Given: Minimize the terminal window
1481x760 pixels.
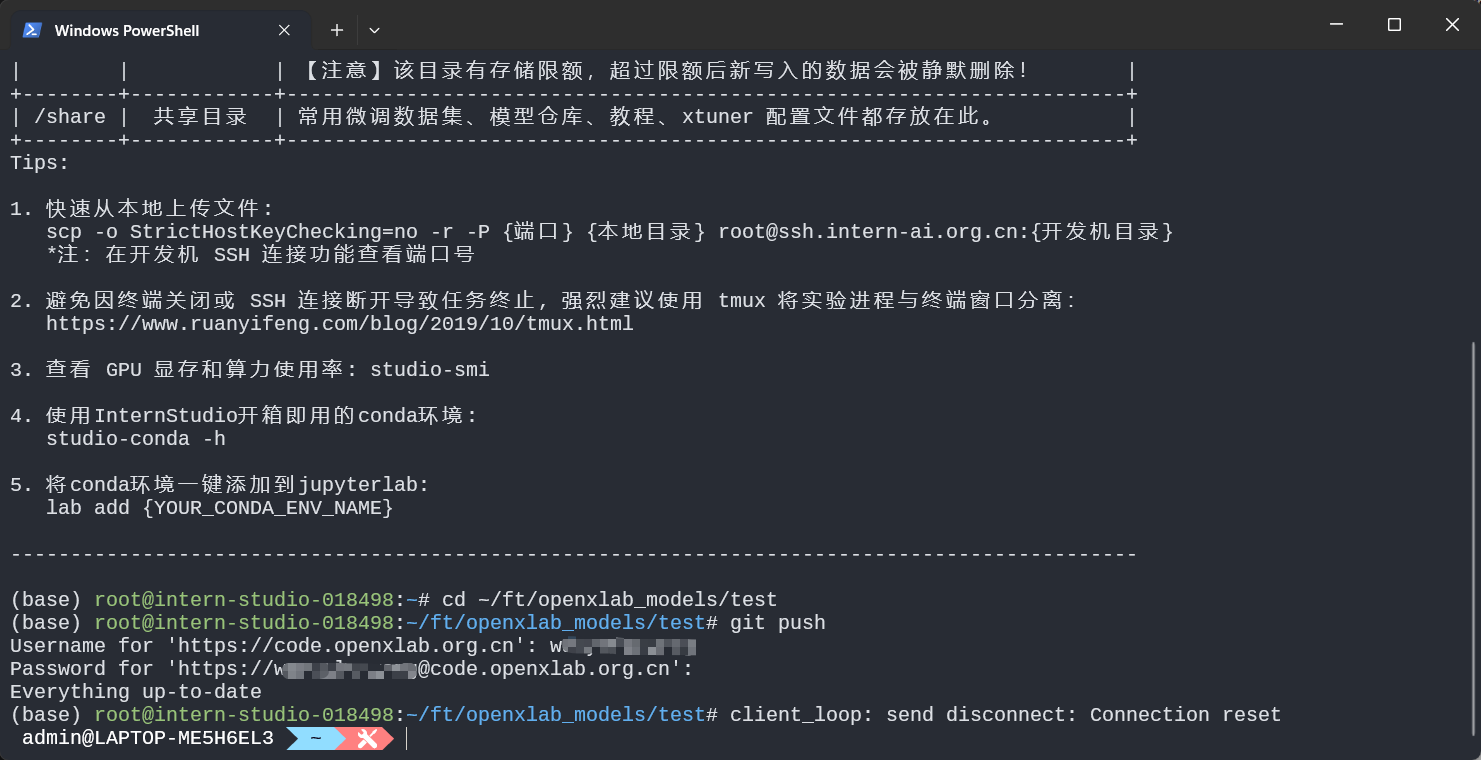Looking at the screenshot, I should [x=1335, y=25].
